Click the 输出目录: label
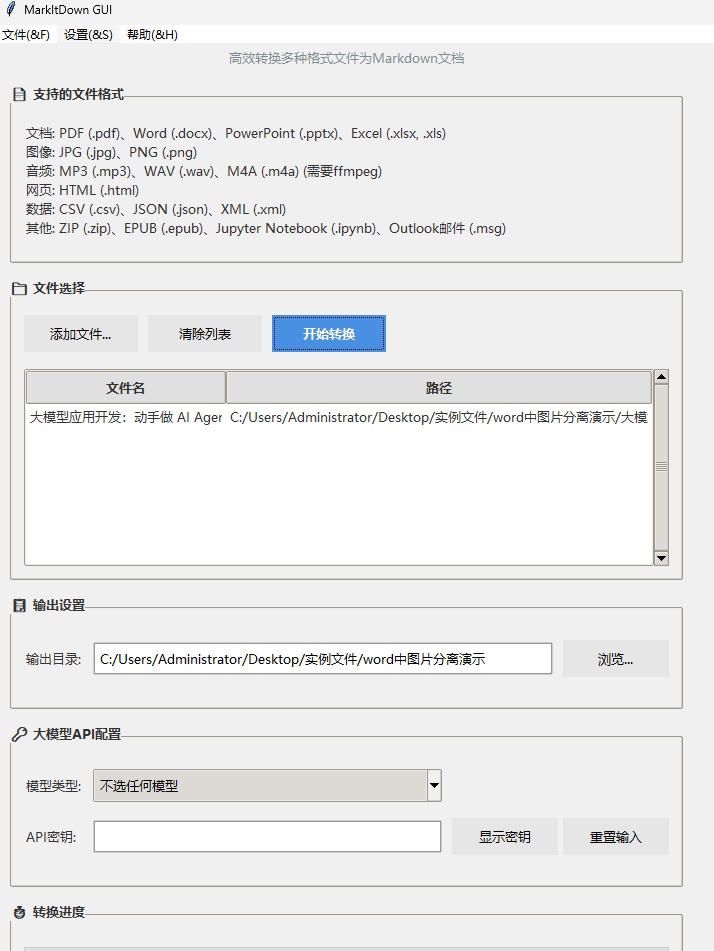The image size is (714, 951). click(x=53, y=659)
